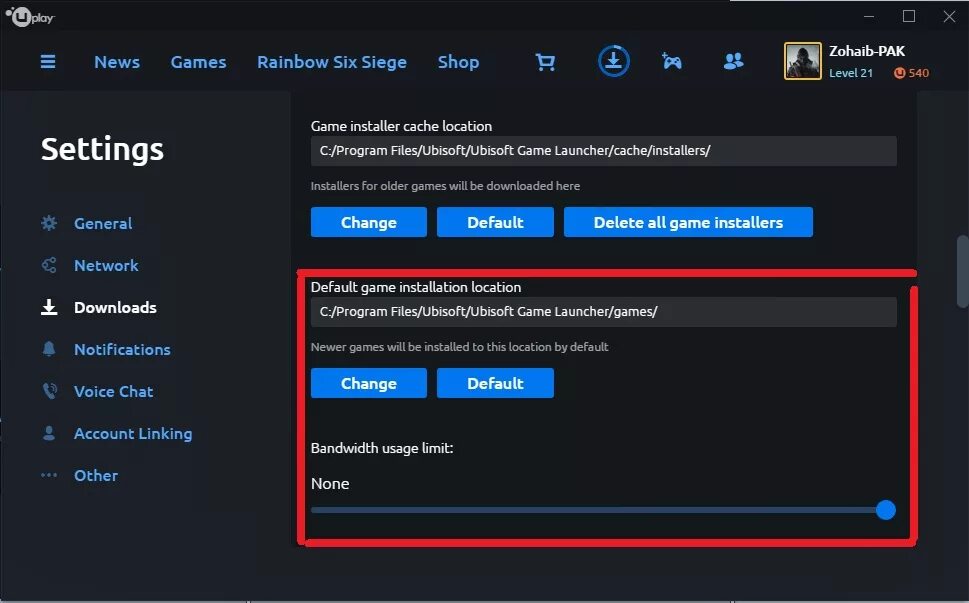Click the Settings heading

tap(102, 150)
